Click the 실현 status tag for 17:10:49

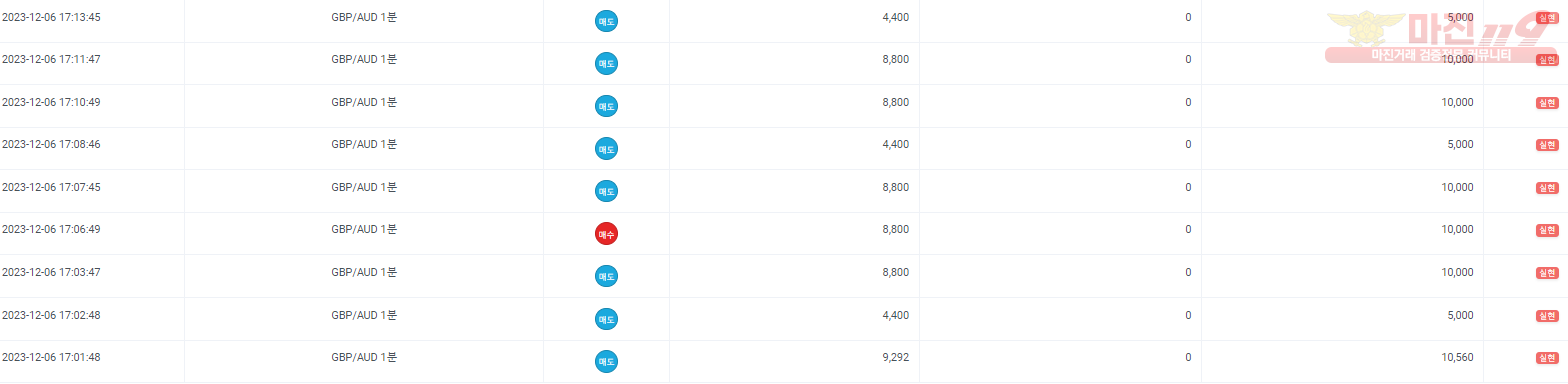1546,103
